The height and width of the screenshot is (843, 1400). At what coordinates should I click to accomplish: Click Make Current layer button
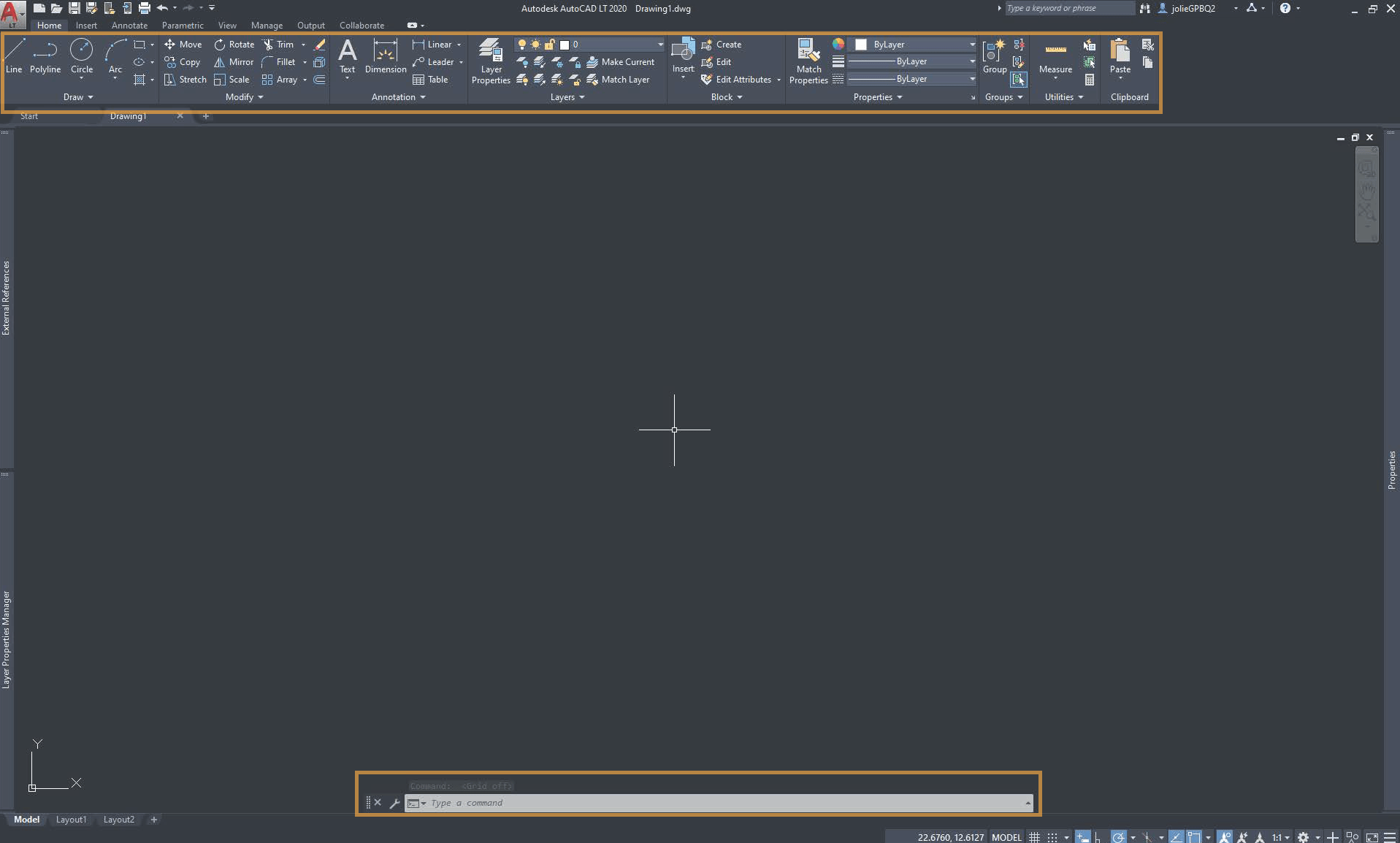621,62
